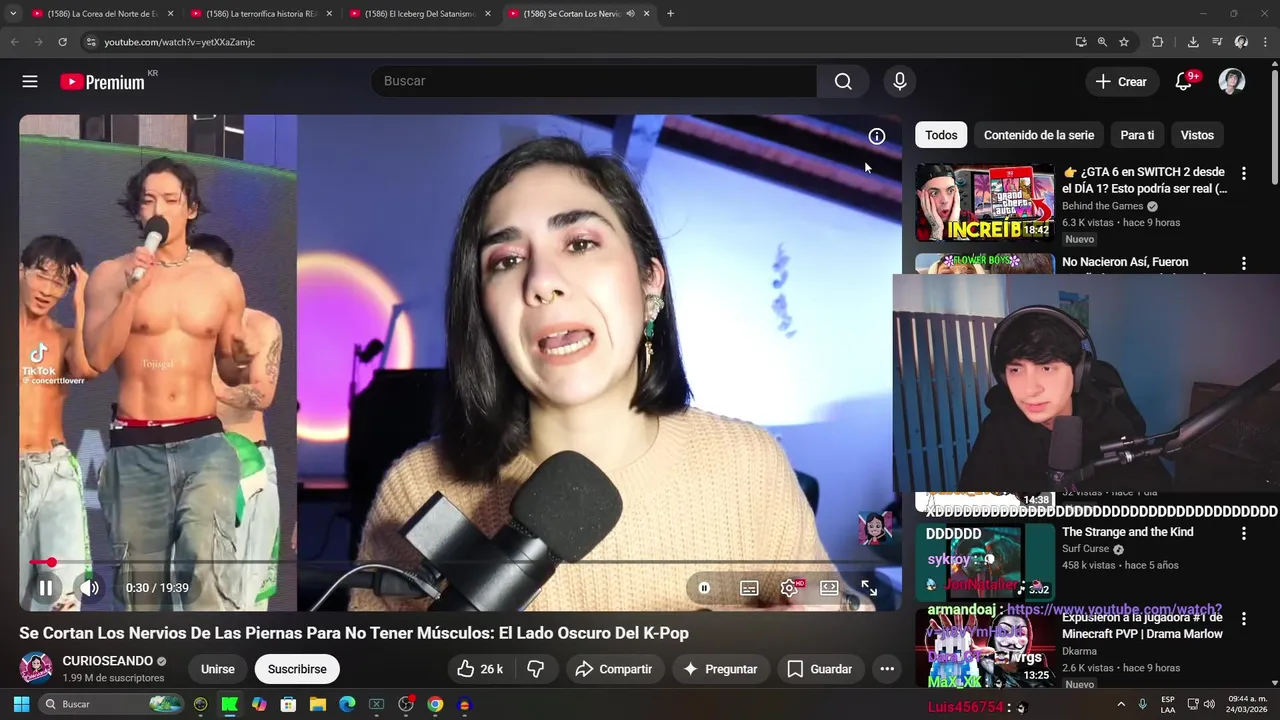Toggle subtitles in the player
The image size is (1280, 720).
pyautogui.click(x=749, y=588)
